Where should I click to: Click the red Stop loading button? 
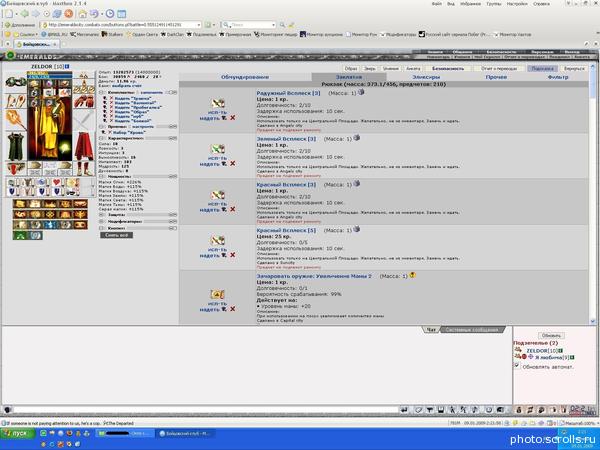[x=68, y=14]
